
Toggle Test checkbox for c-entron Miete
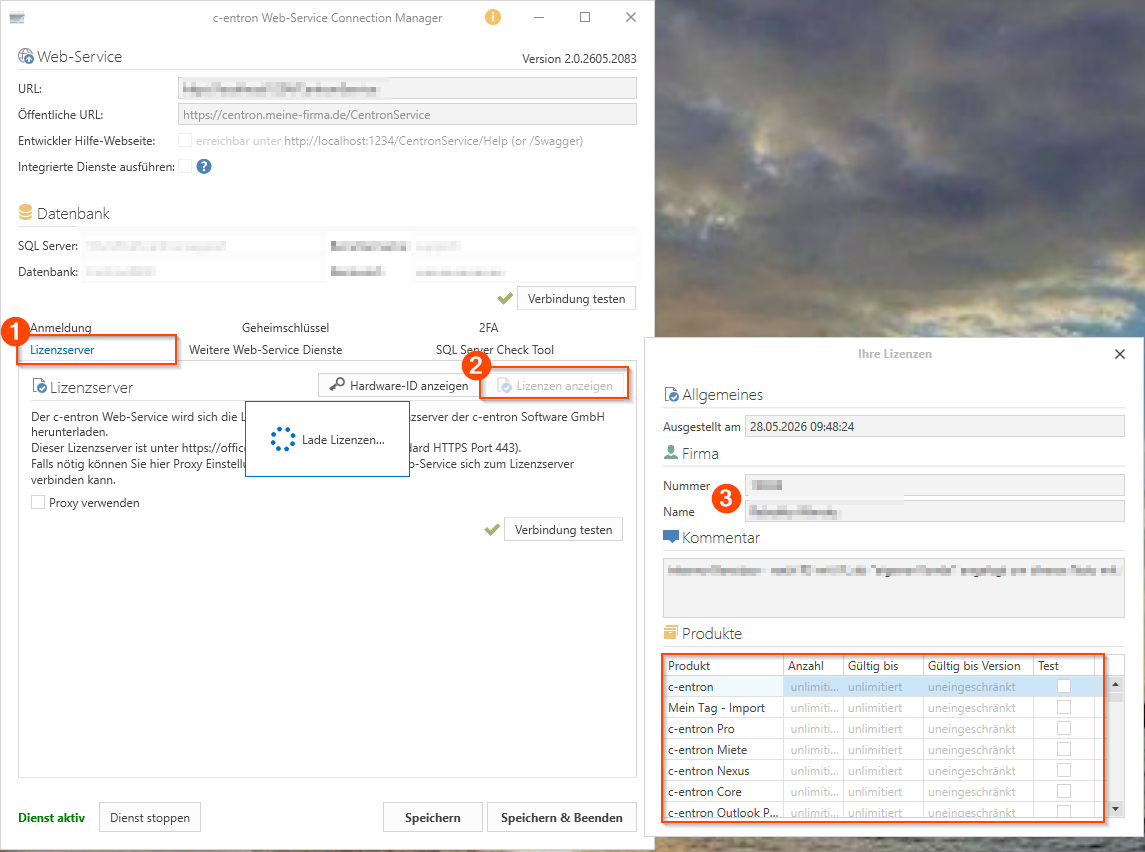click(1064, 749)
